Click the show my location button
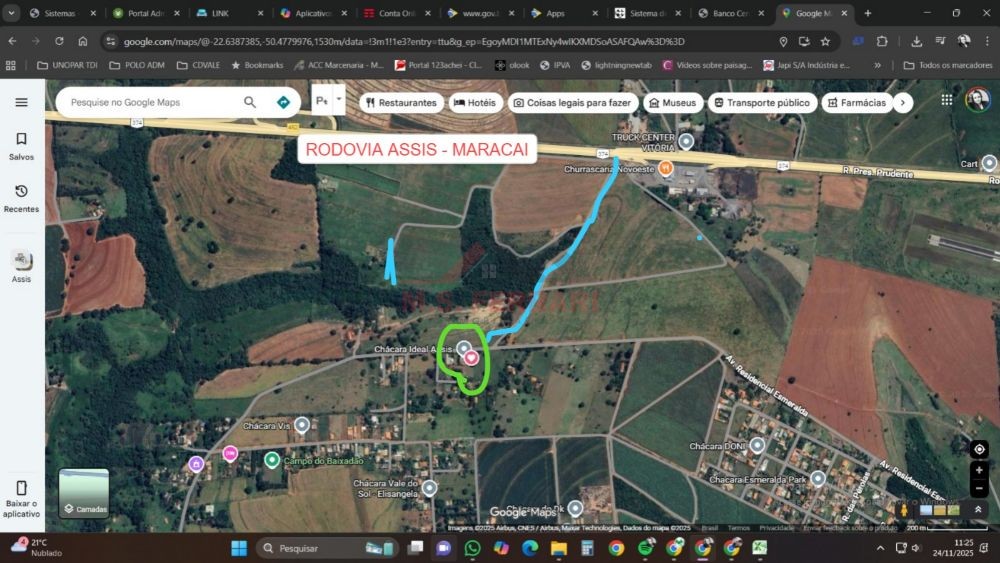The width and height of the screenshot is (1000, 563). click(979, 449)
